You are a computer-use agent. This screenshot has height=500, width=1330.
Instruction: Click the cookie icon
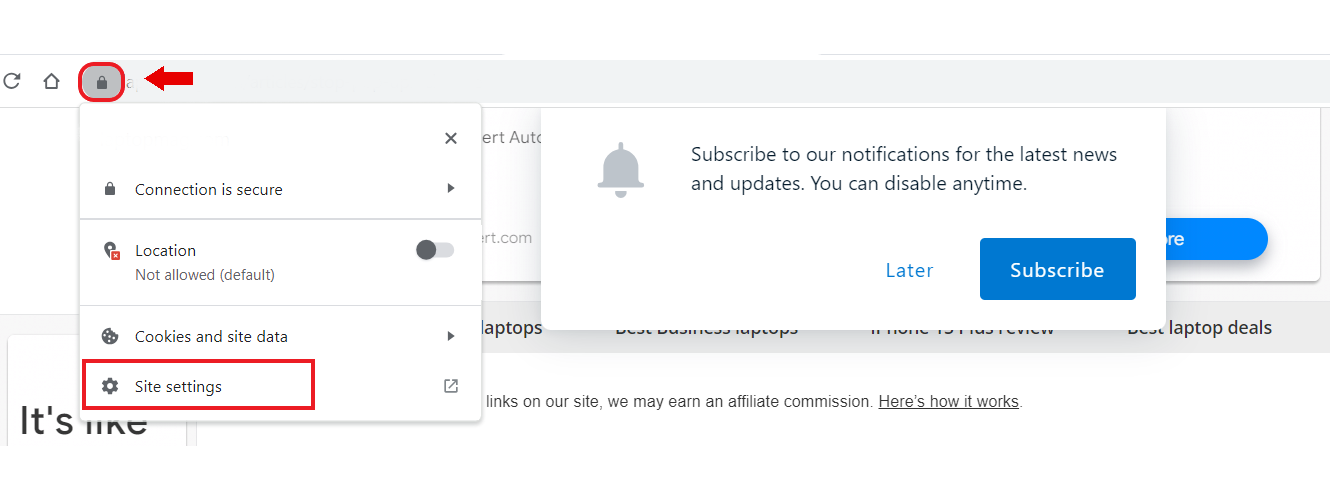click(x=111, y=336)
